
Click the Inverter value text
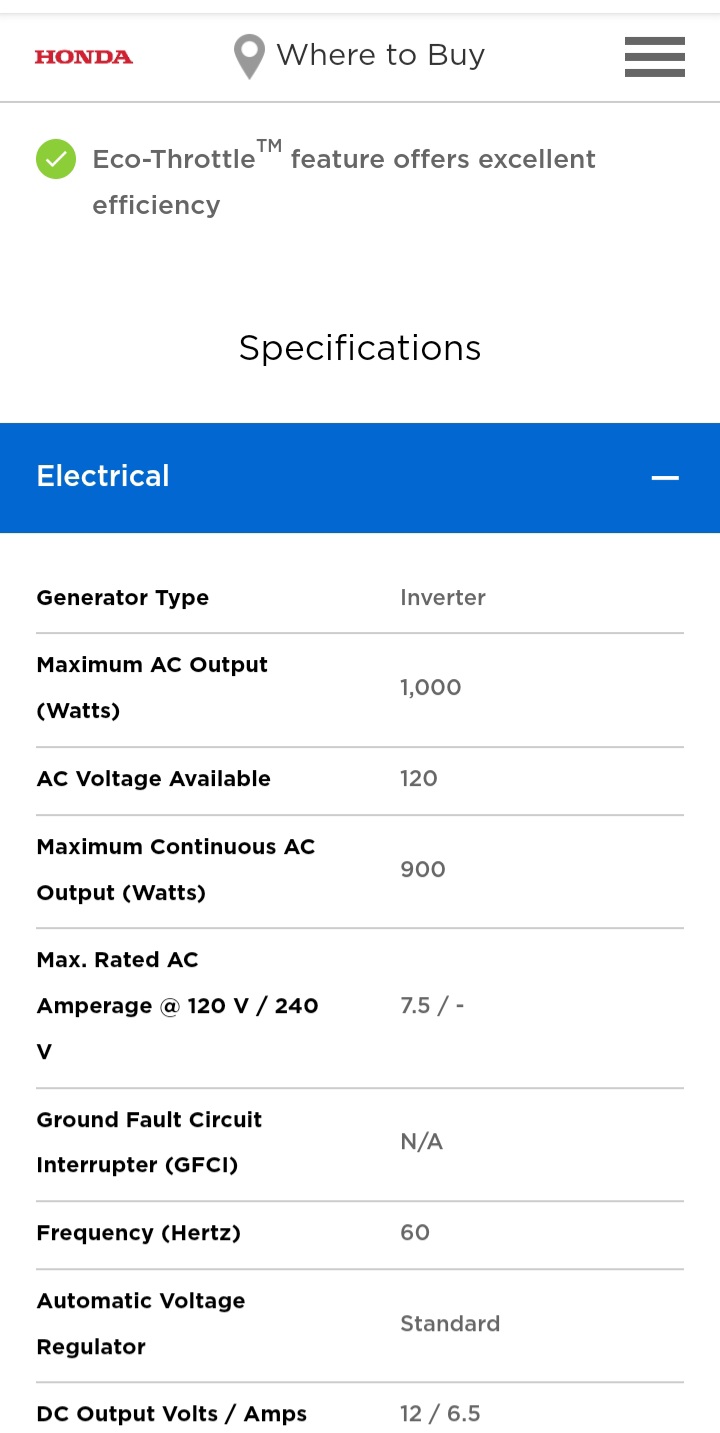pos(443,598)
